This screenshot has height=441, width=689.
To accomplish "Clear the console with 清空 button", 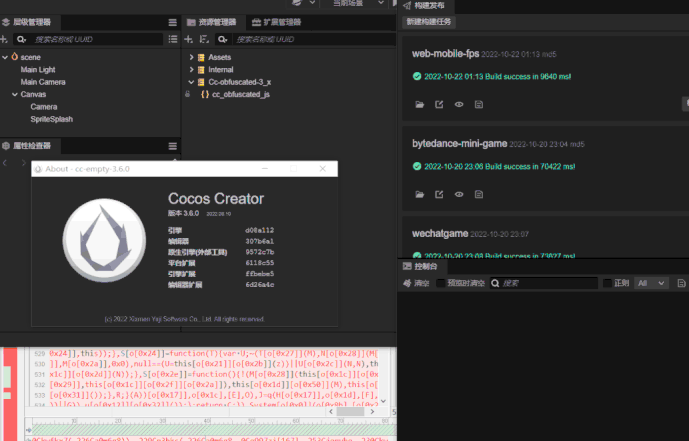I will coord(417,283).
